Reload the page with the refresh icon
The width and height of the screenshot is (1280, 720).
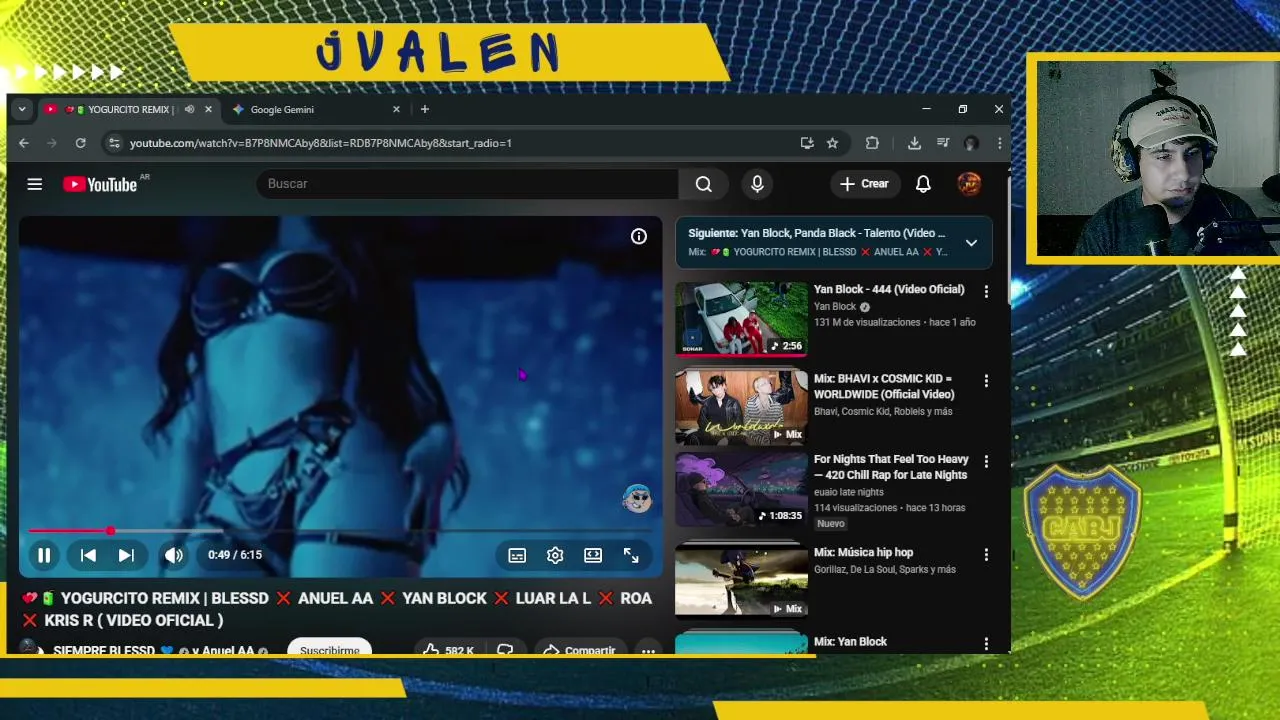[80, 143]
